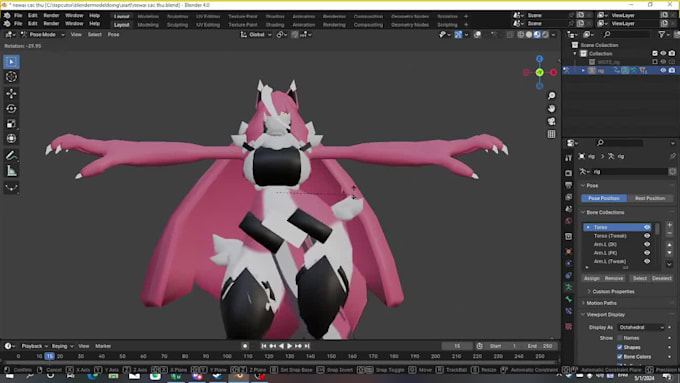680x383 pixels.
Task: Open the Output properties tab
Action: (569, 185)
